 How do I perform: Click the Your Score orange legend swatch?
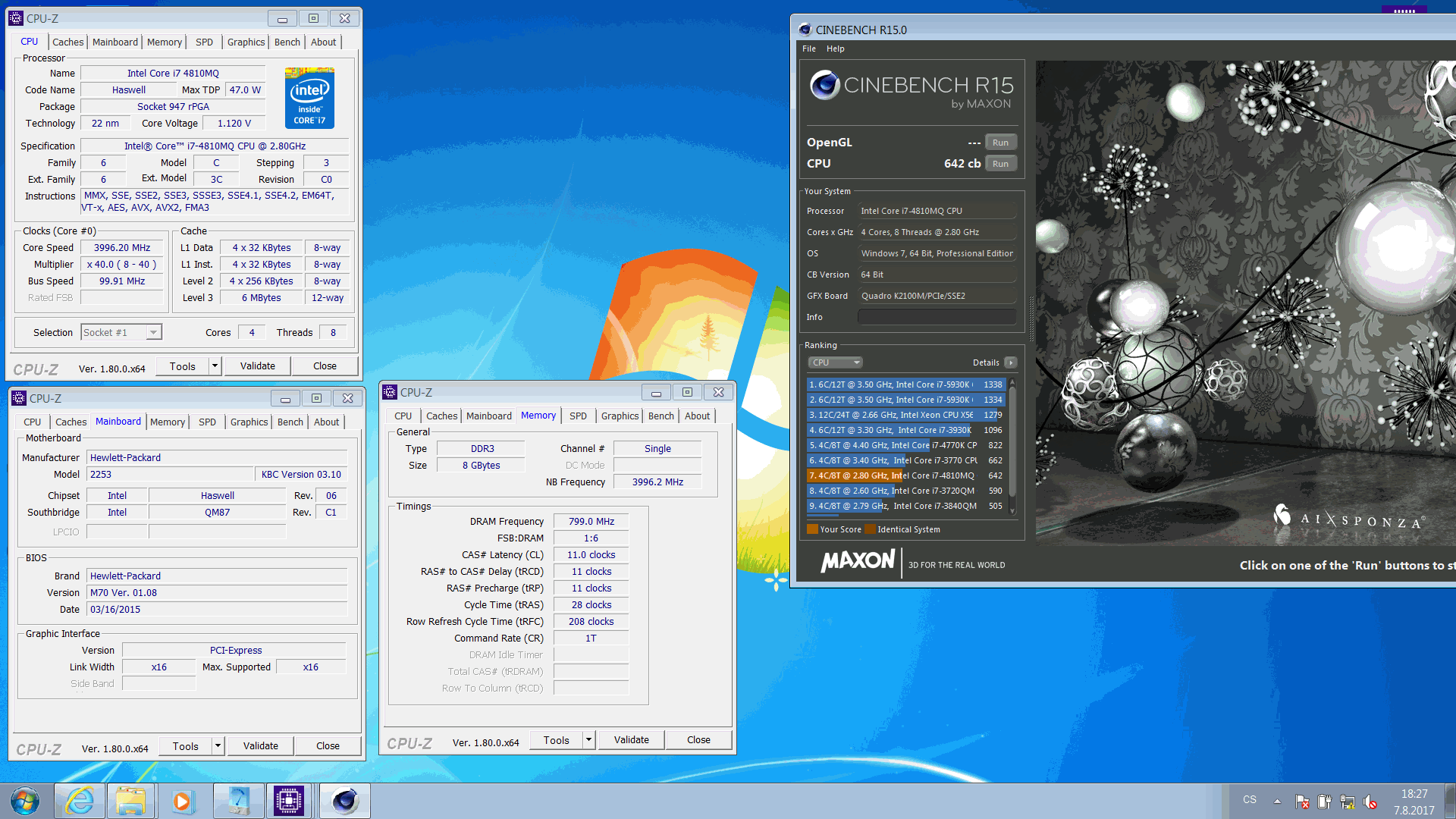[x=812, y=529]
